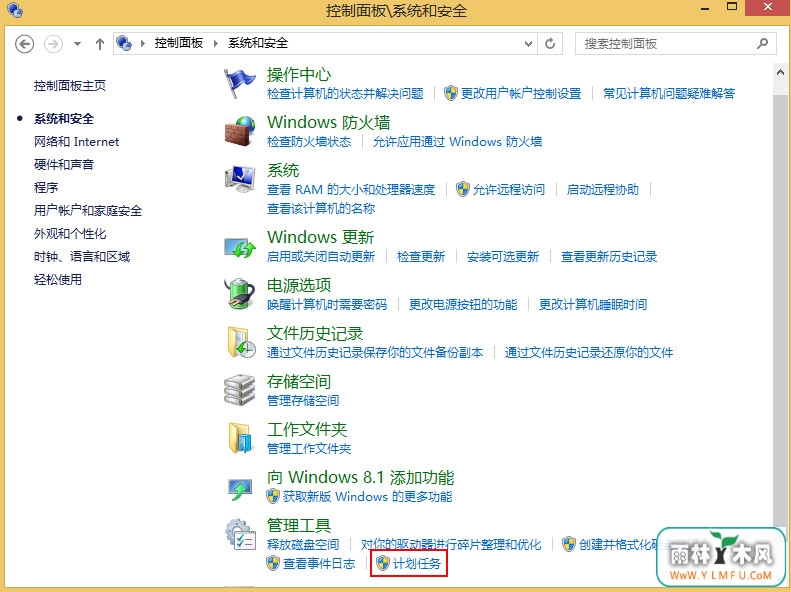Click the Action Center flag icon
The width and height of the screenshot is (791, 592).
point(239,83)
